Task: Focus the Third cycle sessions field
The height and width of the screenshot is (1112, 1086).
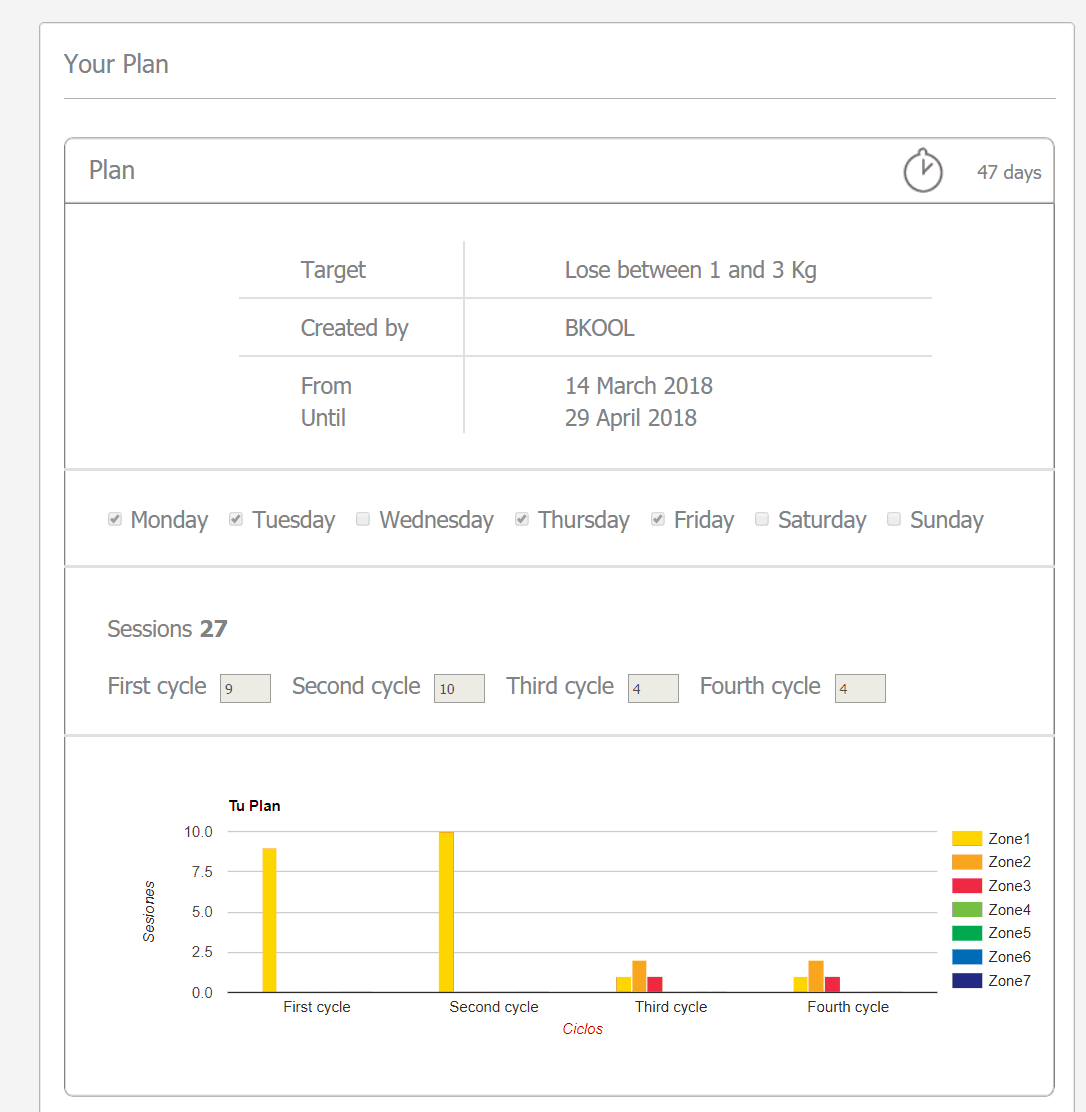Action: coord(653,688)
